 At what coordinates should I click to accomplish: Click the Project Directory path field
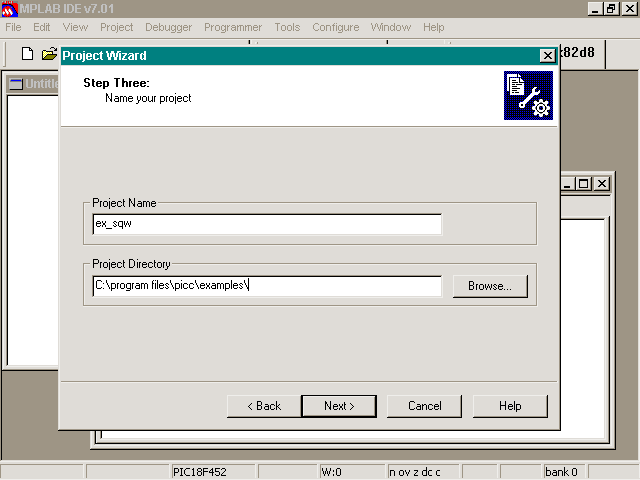[x=266, y=286]
